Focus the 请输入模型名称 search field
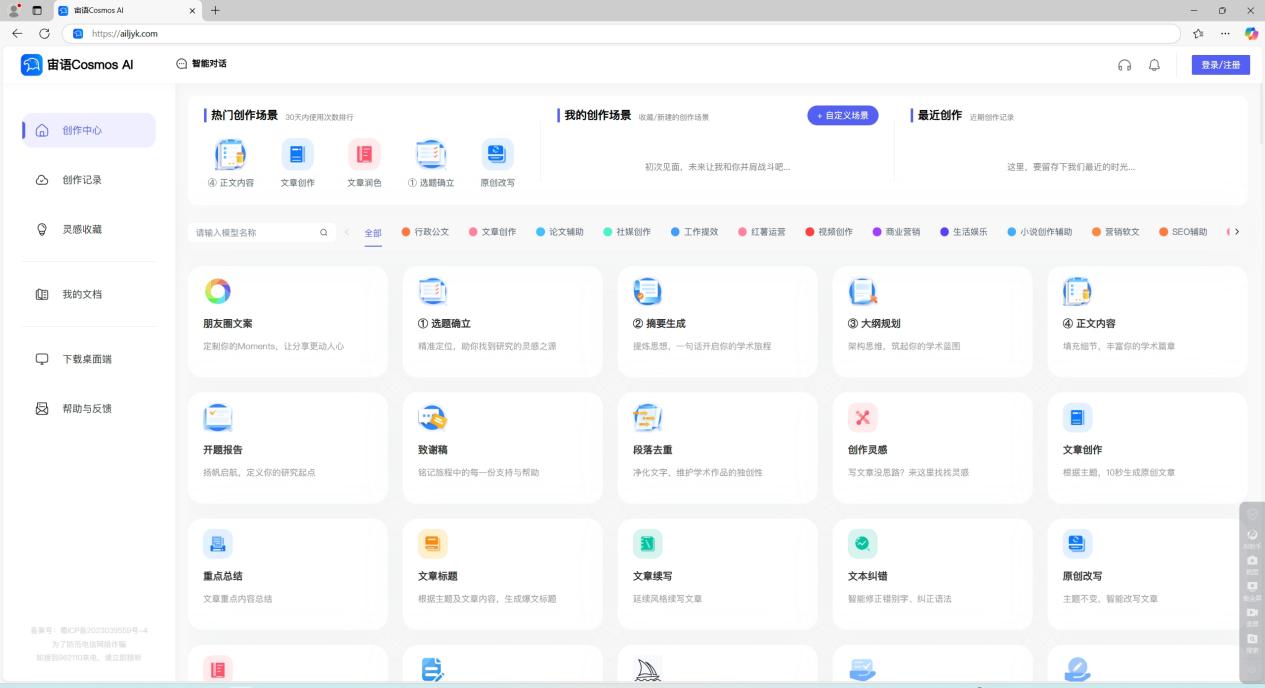 (x=255, y=232)
